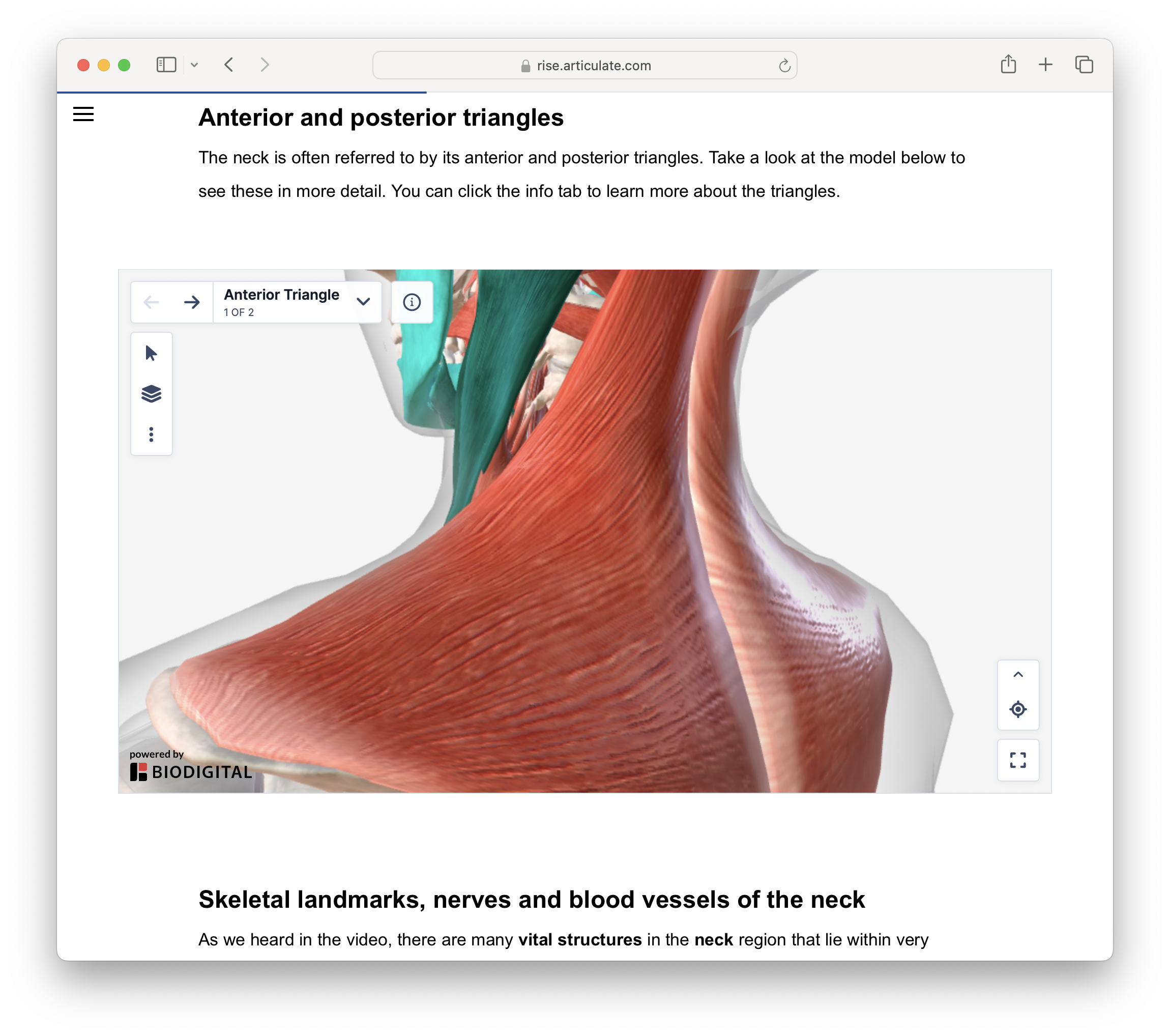Open a new Safari tab
The width and height of the screenshot is (1170, 1036).
coord(1045,65)
